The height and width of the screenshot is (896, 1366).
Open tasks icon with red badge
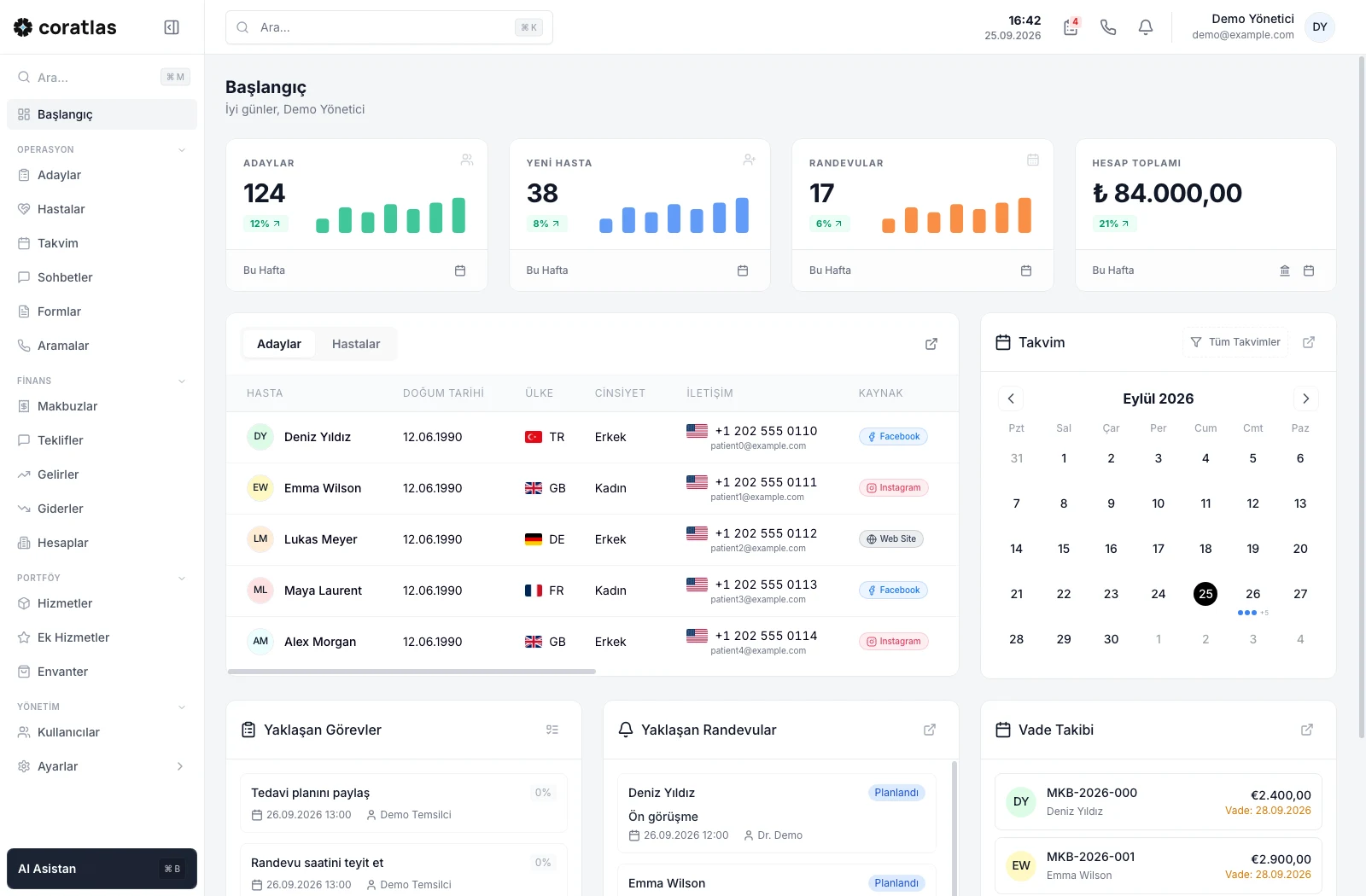point(1071,27)
